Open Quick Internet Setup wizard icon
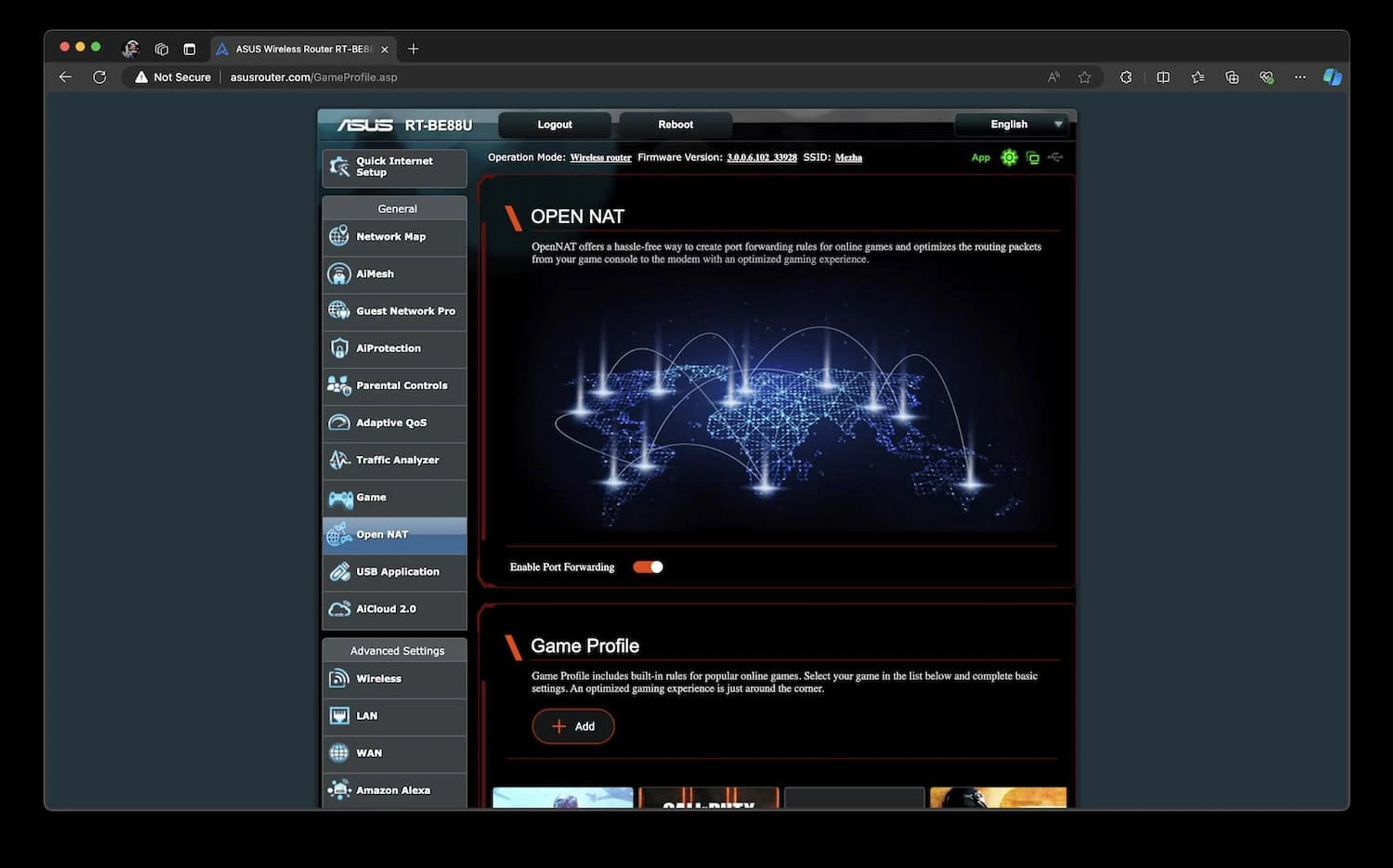 (x=339, y=167)
